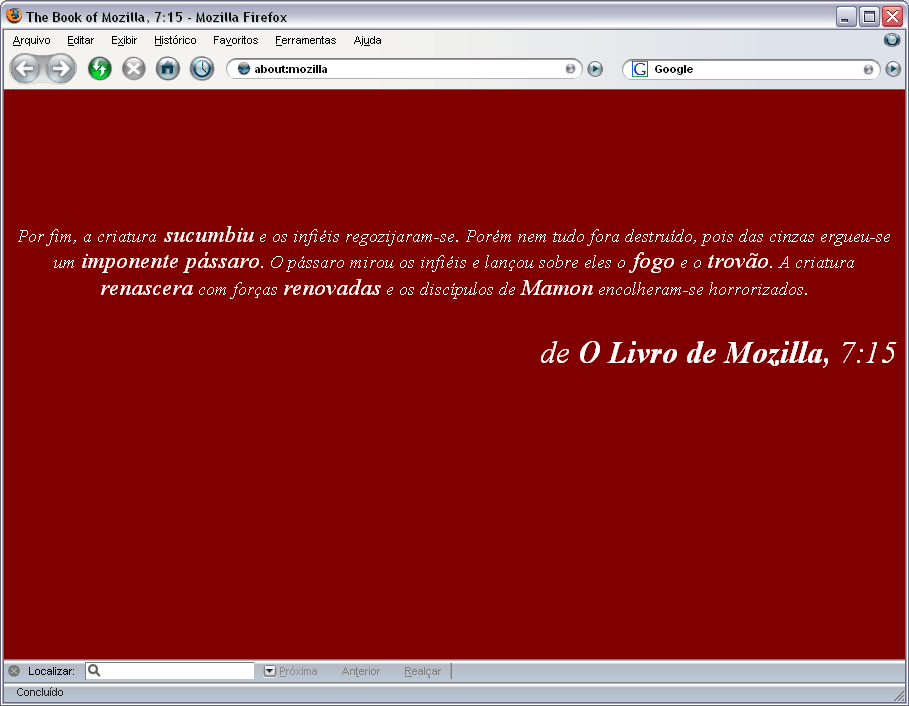Screen dimensions: 909x706
Task: Close the Localizar find bar
Action: [x=14, y=671]
